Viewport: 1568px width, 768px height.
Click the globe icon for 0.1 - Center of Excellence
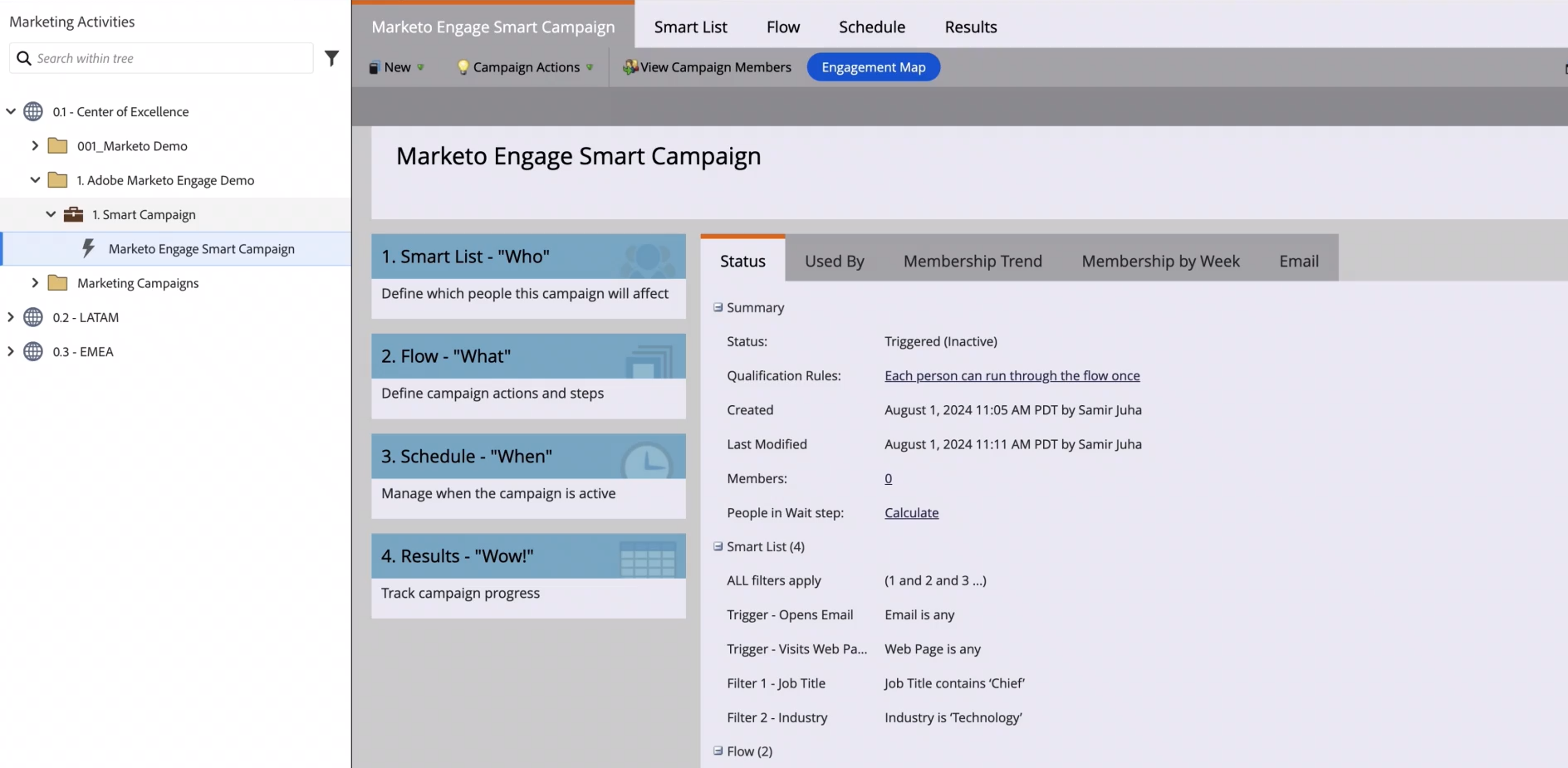33,111
